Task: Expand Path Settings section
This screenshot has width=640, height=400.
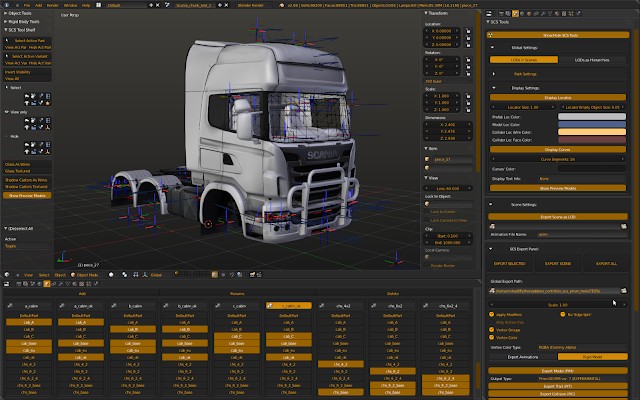Action: pos(493,74)
